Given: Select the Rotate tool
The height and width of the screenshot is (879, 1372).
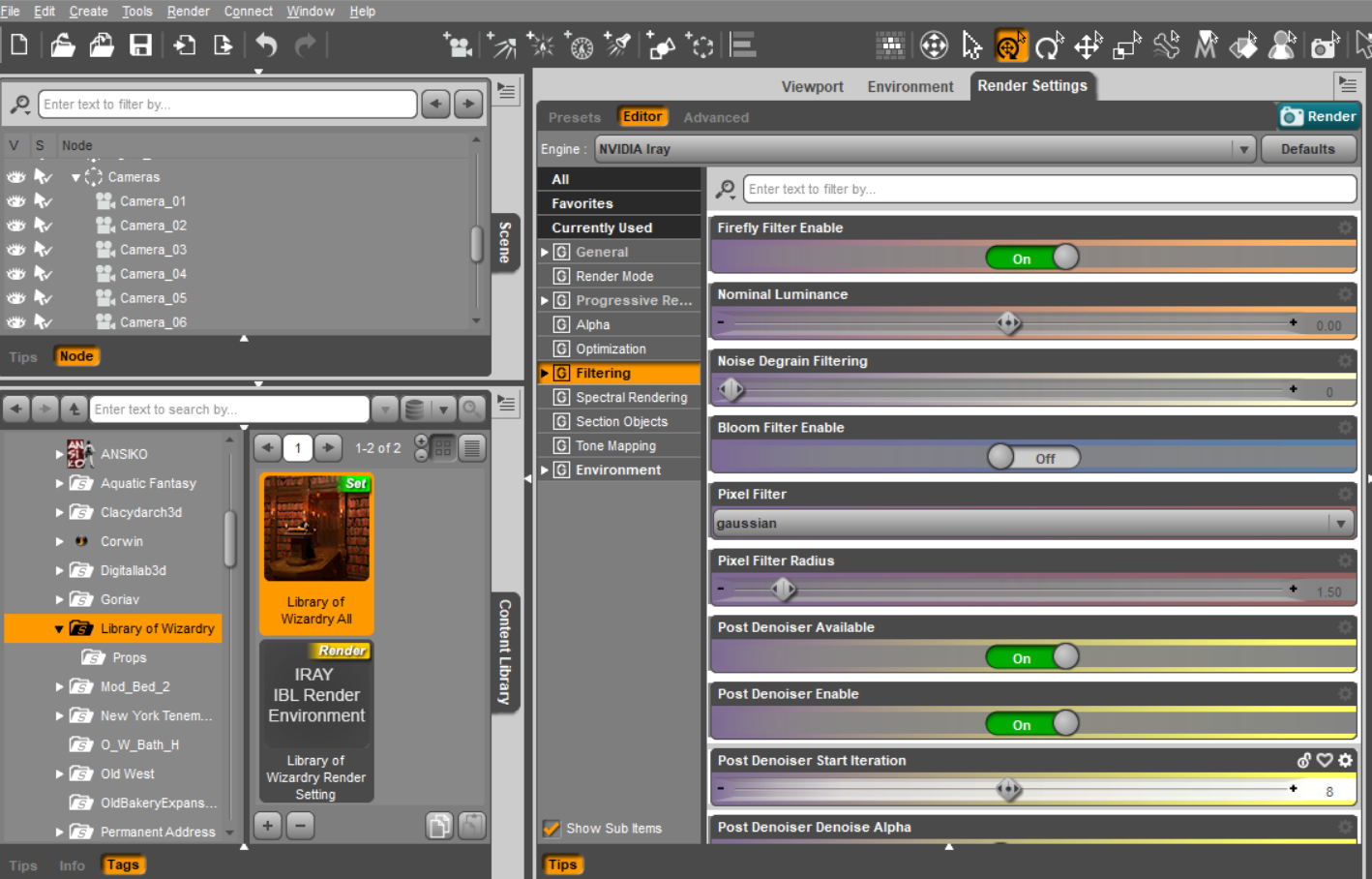Looking at the screenshot, I should pos(1049,45).
